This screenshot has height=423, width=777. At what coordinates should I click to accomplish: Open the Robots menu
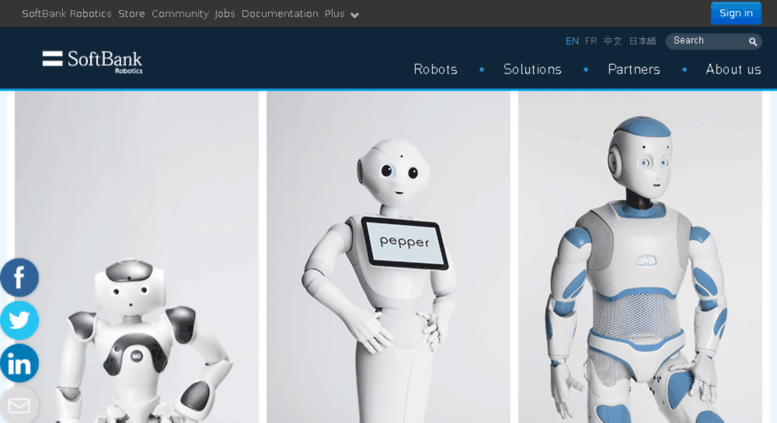(435, 69)
